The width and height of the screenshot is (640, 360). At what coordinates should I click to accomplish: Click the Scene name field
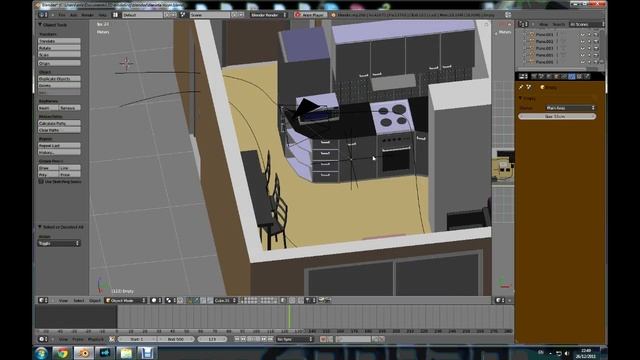point(209,15)
